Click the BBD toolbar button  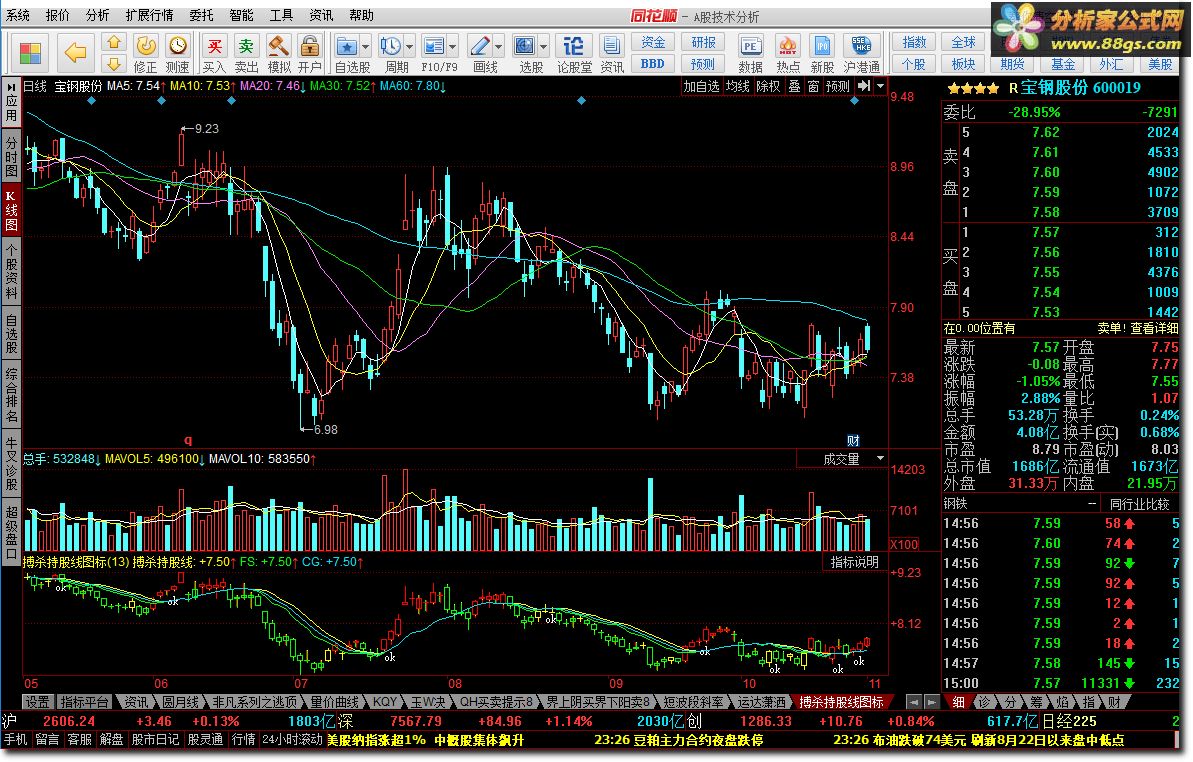click(x=652, y=64)
